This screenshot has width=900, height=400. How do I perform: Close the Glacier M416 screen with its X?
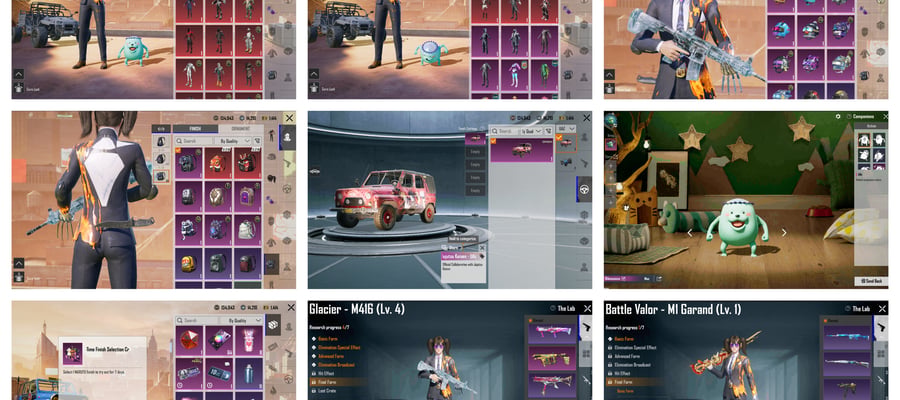(x=587, y=308)
